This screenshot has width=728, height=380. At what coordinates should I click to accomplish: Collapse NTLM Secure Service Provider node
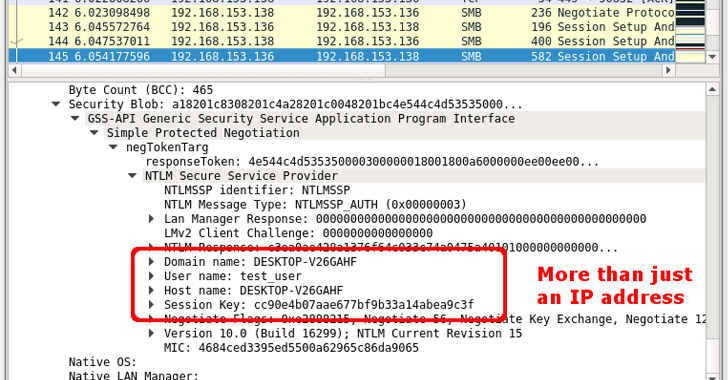click(132, 176)
